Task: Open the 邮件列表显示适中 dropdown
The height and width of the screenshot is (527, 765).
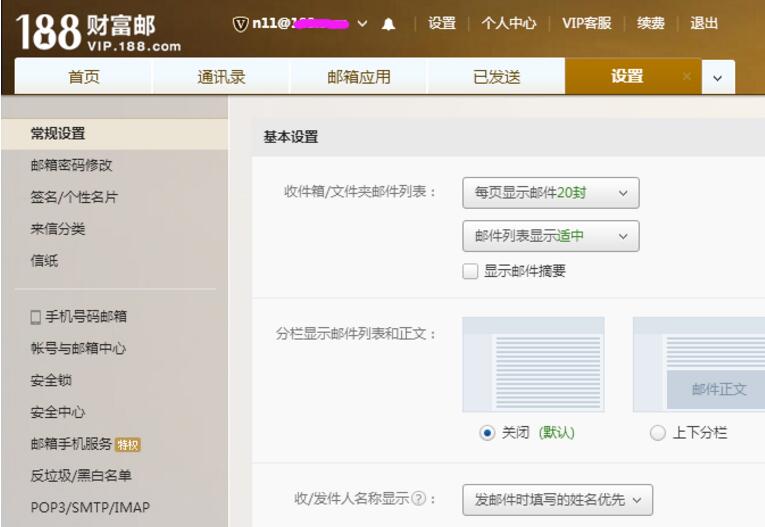Action: (550, 236)
